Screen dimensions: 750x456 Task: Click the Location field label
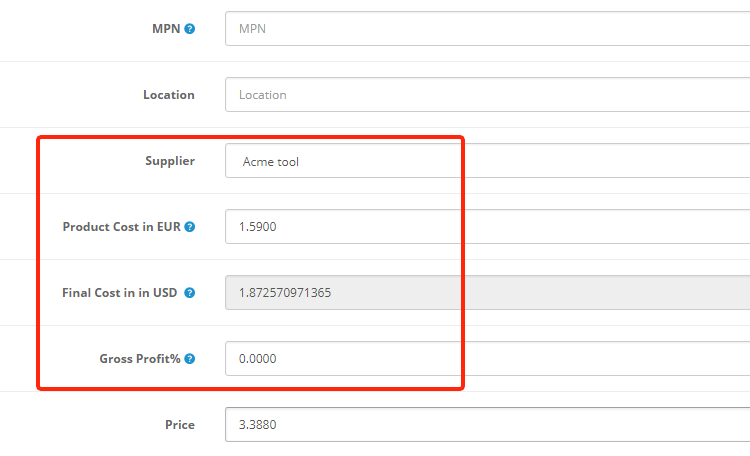[x=169, y=95]
